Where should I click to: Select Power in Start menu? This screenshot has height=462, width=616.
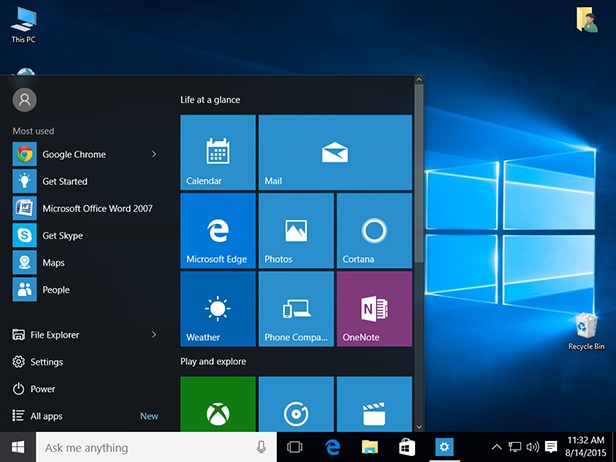click(42, 389)
